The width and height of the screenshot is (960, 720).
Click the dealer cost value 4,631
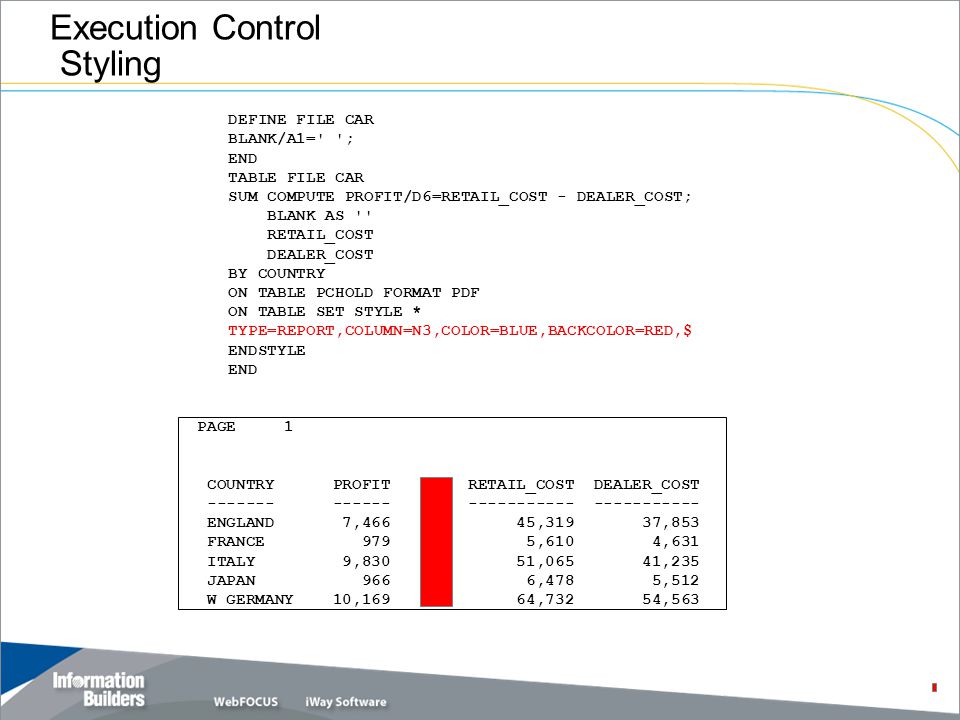click(676, 541)
